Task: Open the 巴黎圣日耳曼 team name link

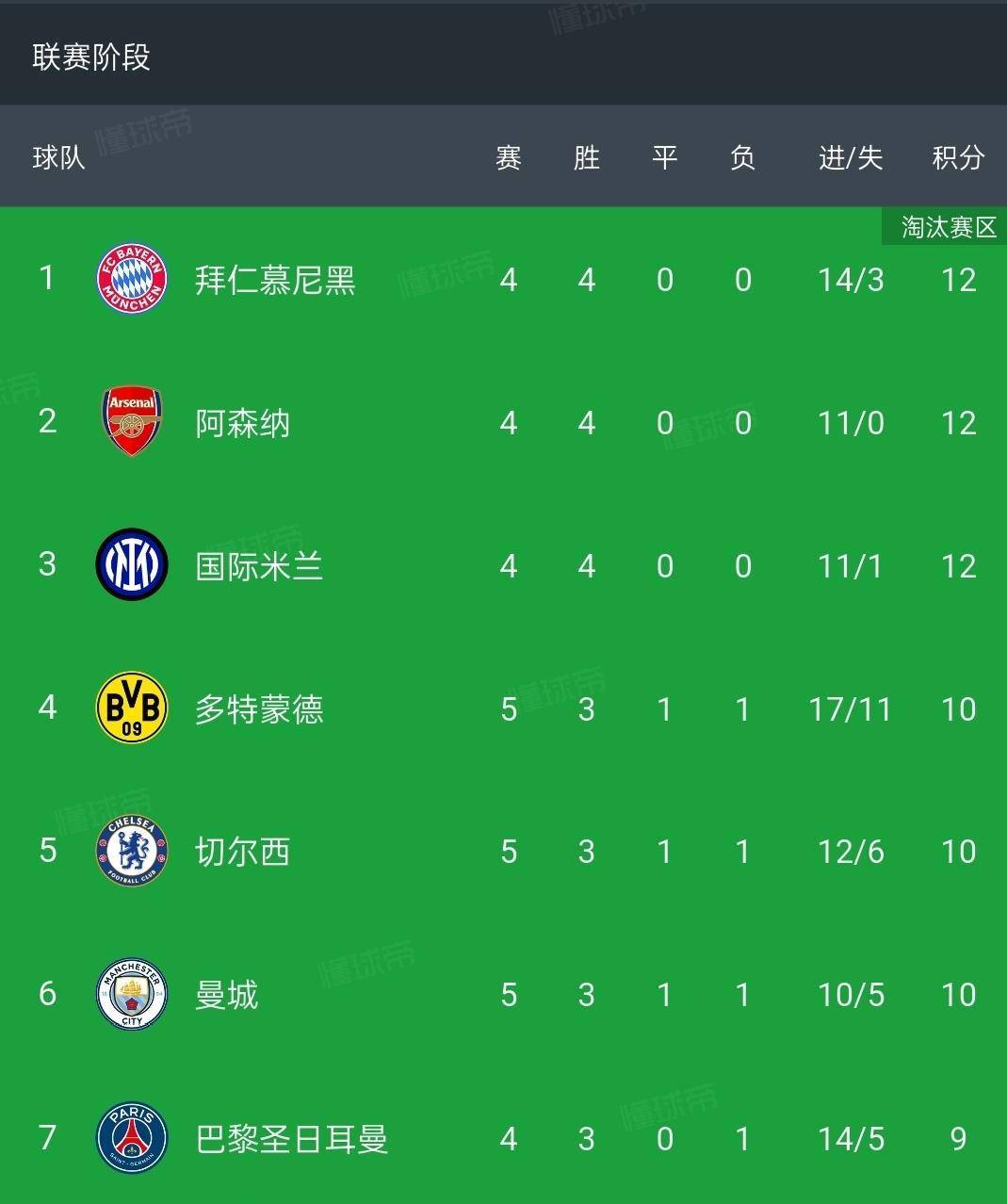Action: [x=291, y=1139]
